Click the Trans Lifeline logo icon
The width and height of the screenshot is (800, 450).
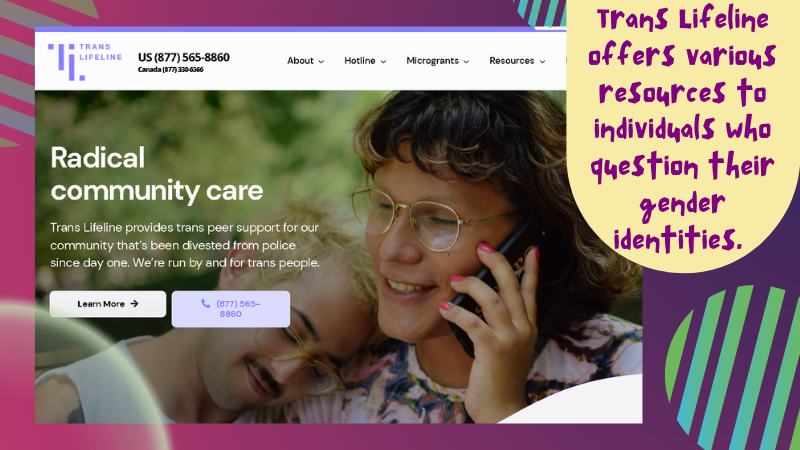[x=66, y=62]
